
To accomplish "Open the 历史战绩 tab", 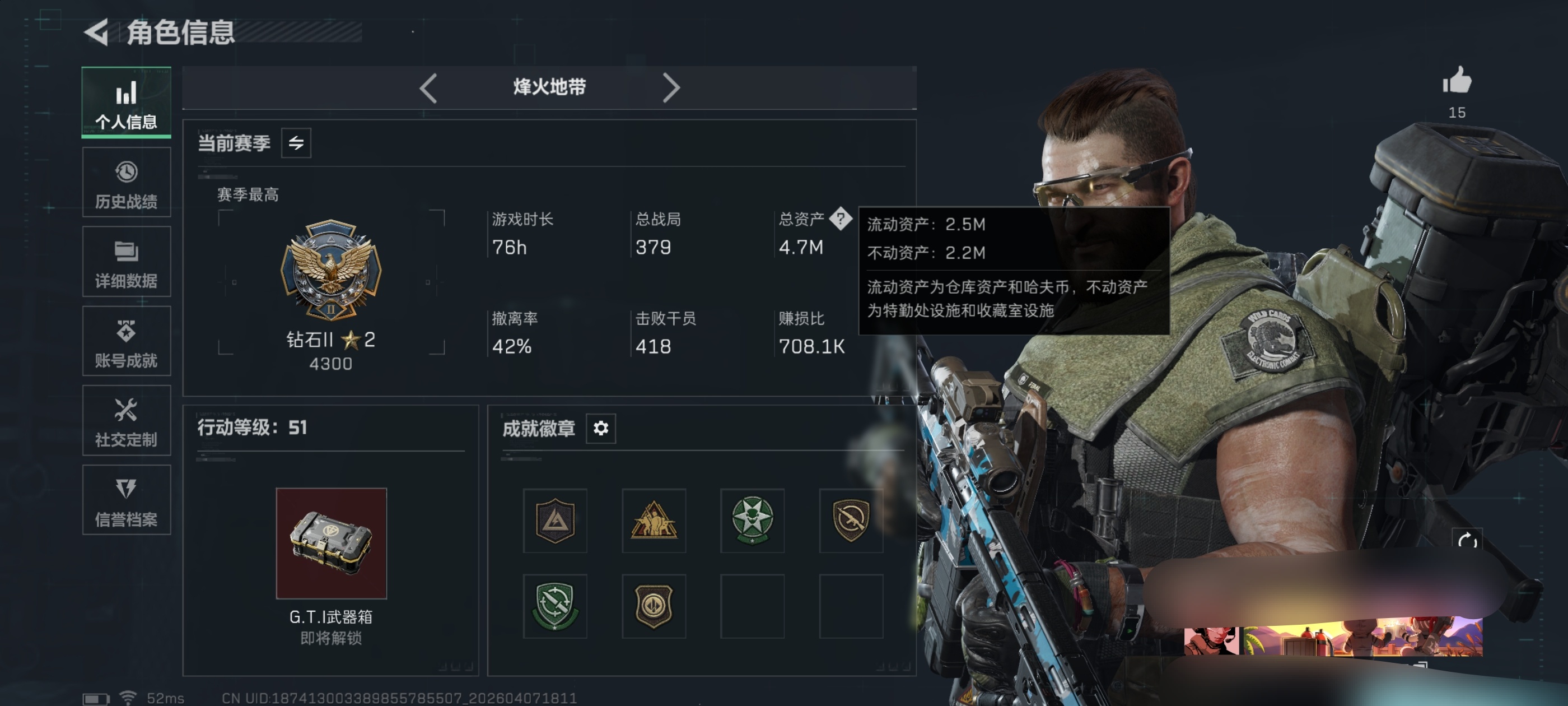I will pos(127,183).
